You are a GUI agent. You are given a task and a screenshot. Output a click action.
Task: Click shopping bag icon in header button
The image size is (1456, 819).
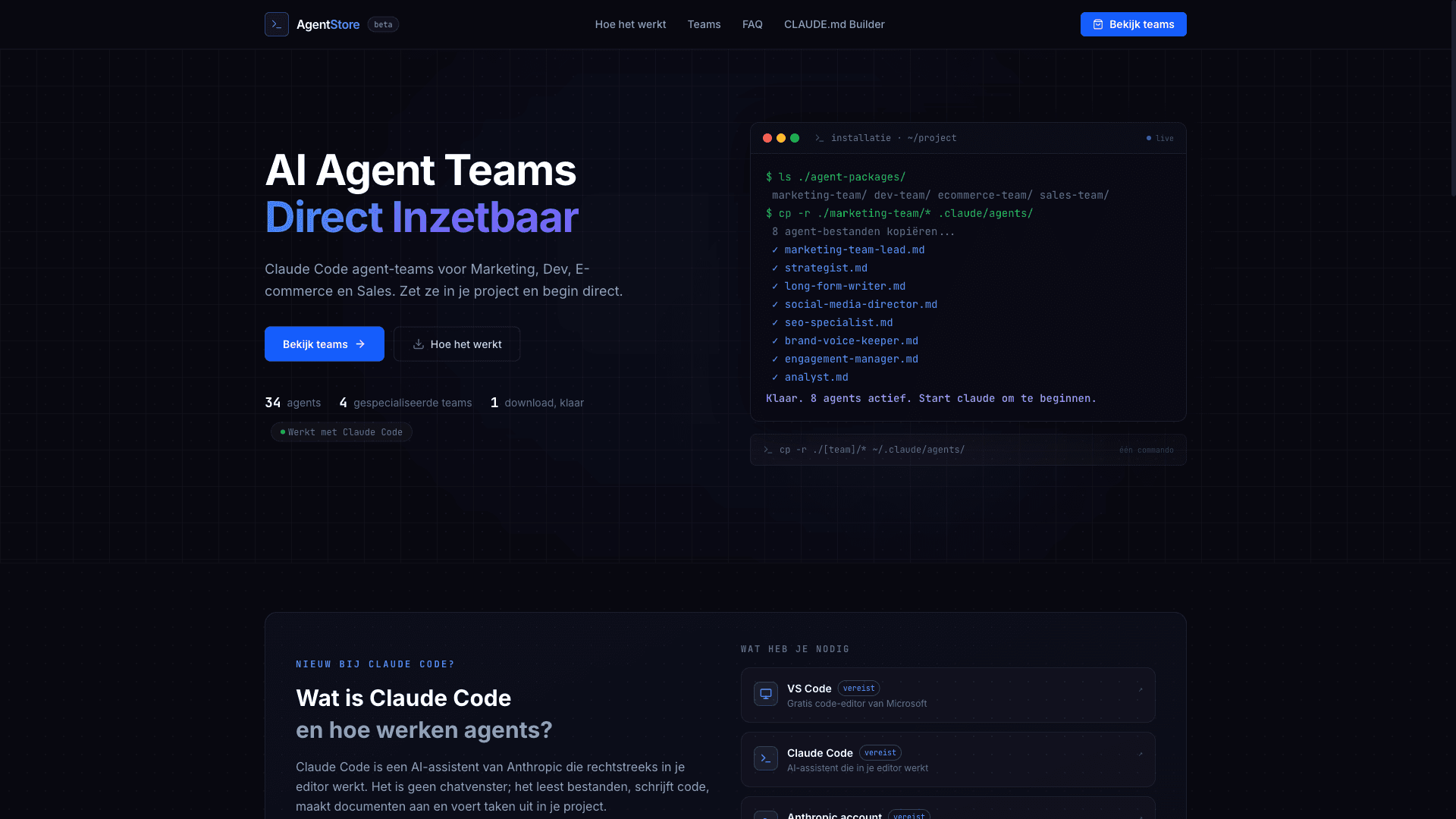1097,24
